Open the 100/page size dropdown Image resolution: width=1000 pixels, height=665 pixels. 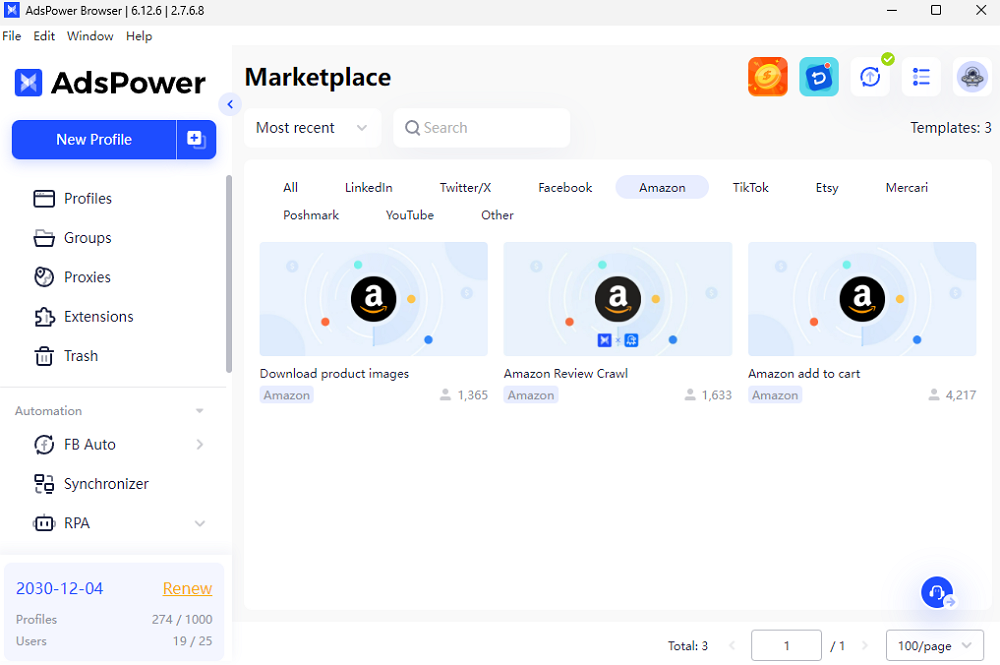click(934, 646)
